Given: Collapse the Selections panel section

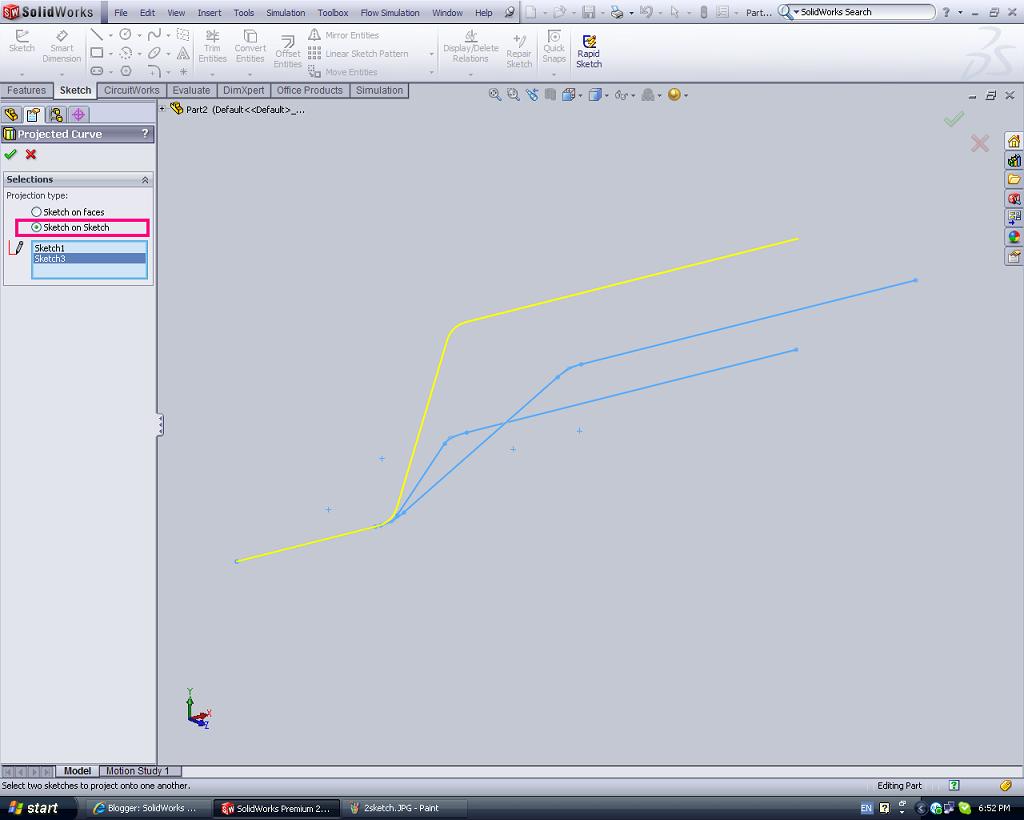Looking at the screenshot, I should click(145, 180).
